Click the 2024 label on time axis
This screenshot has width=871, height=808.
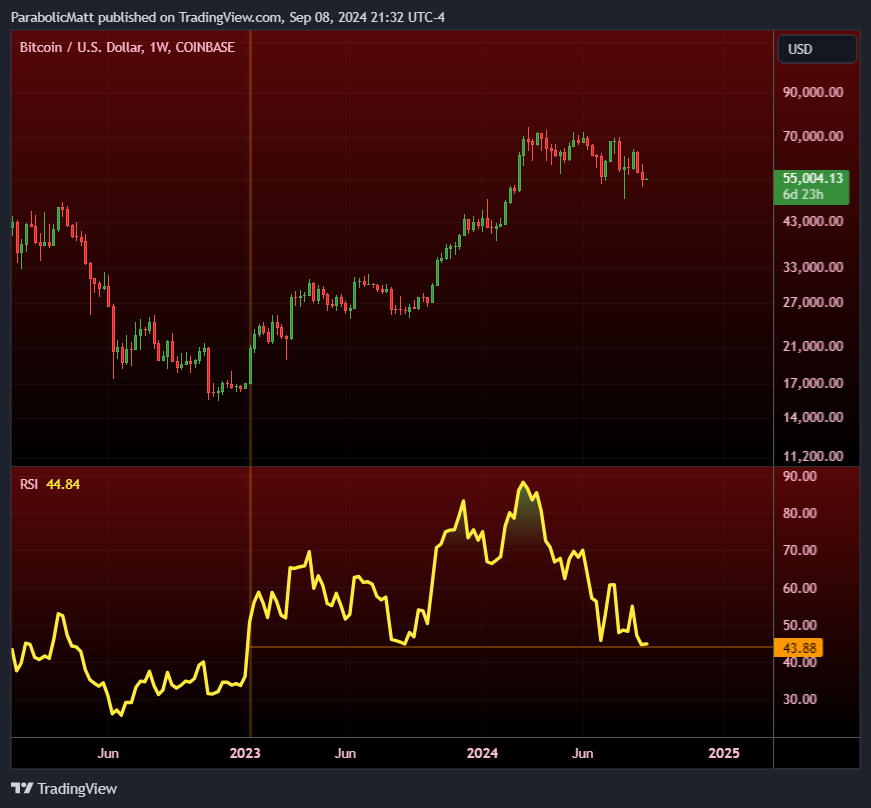(x=482, y=753)
